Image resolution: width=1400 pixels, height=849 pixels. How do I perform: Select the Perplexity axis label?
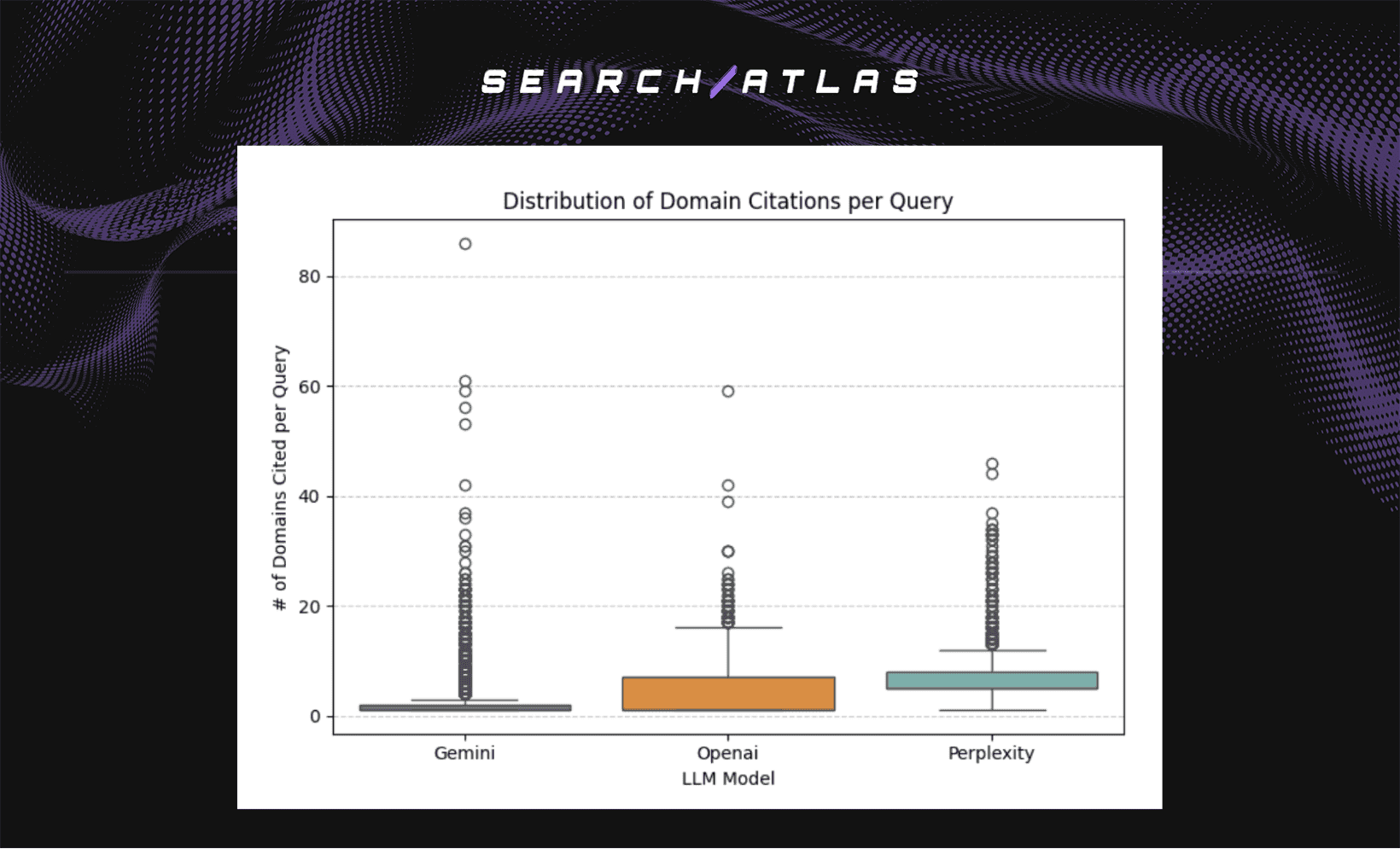[990, 753]
